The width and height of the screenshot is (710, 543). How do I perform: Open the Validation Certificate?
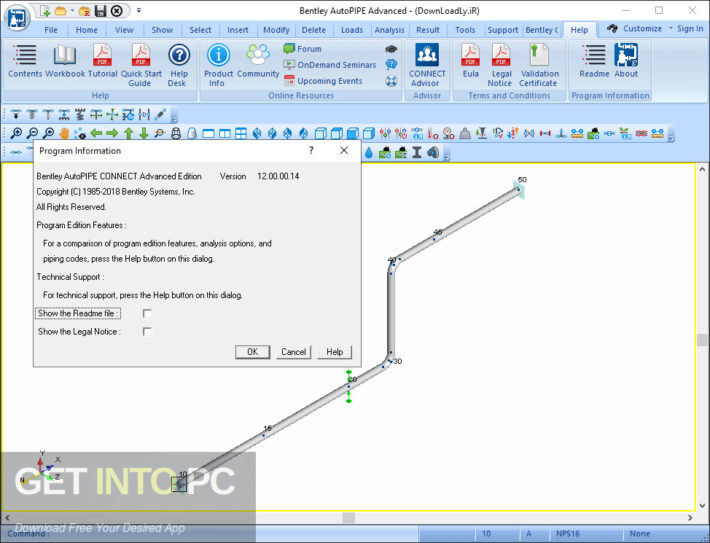(x=539, y=66)
